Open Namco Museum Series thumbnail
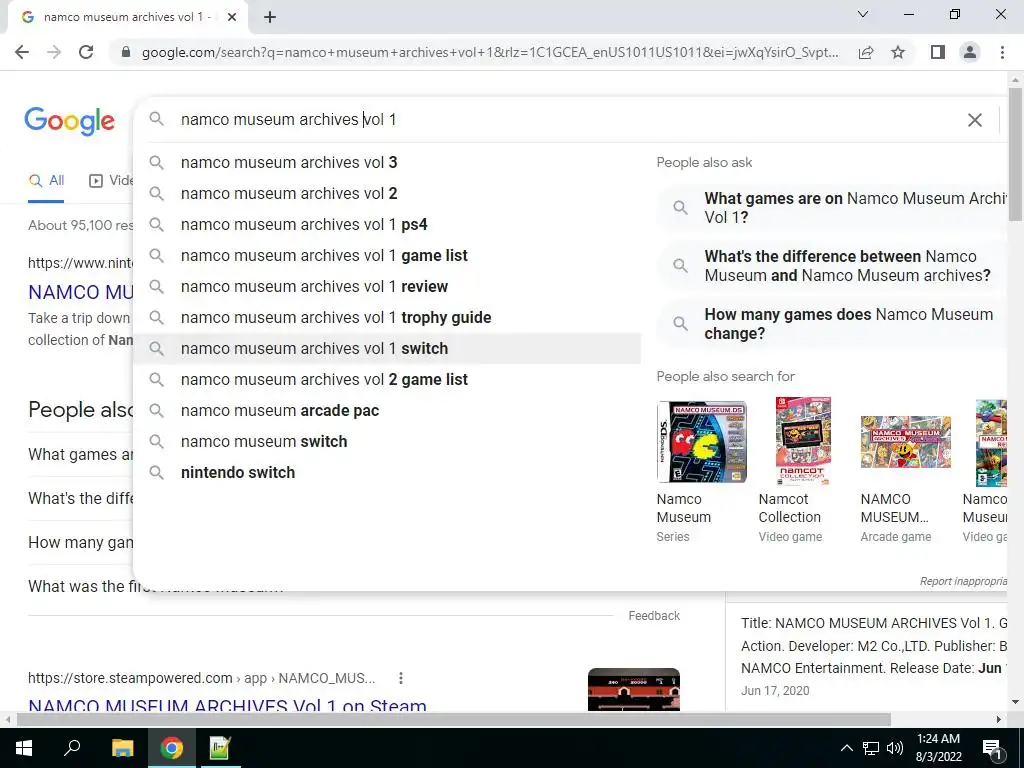This screenshot has width=1024, height=768. 701,442
